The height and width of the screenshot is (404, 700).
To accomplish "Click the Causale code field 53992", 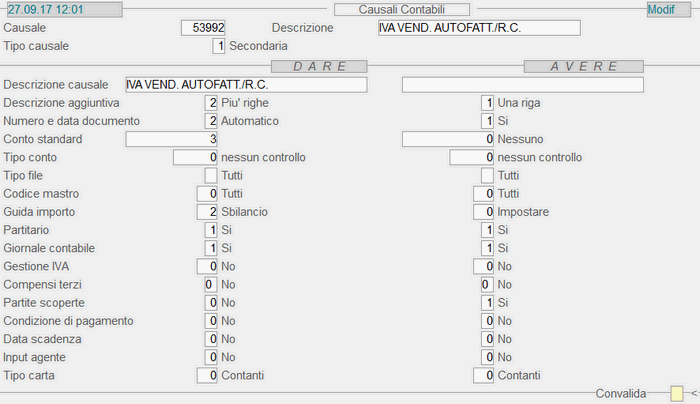I will tap(208, 28).
